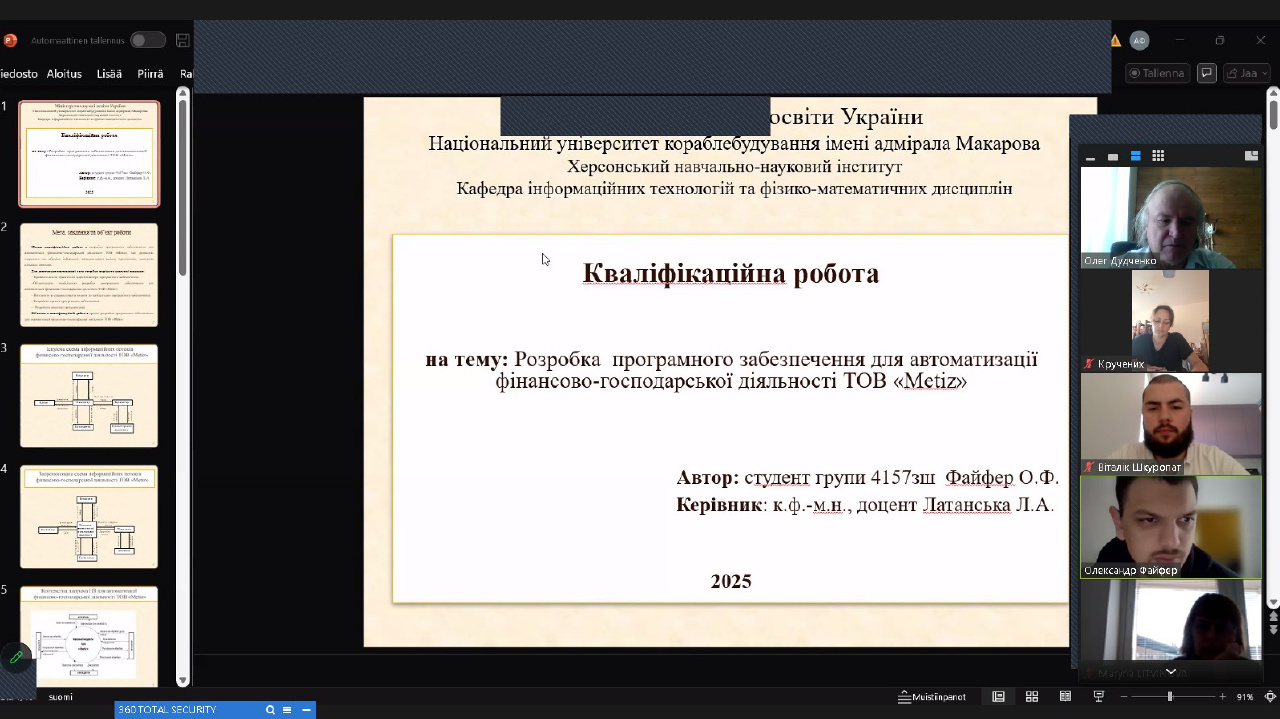Click the 'на тему:' topic text
Screen dimensions: 1280x719
pos(732,370)
